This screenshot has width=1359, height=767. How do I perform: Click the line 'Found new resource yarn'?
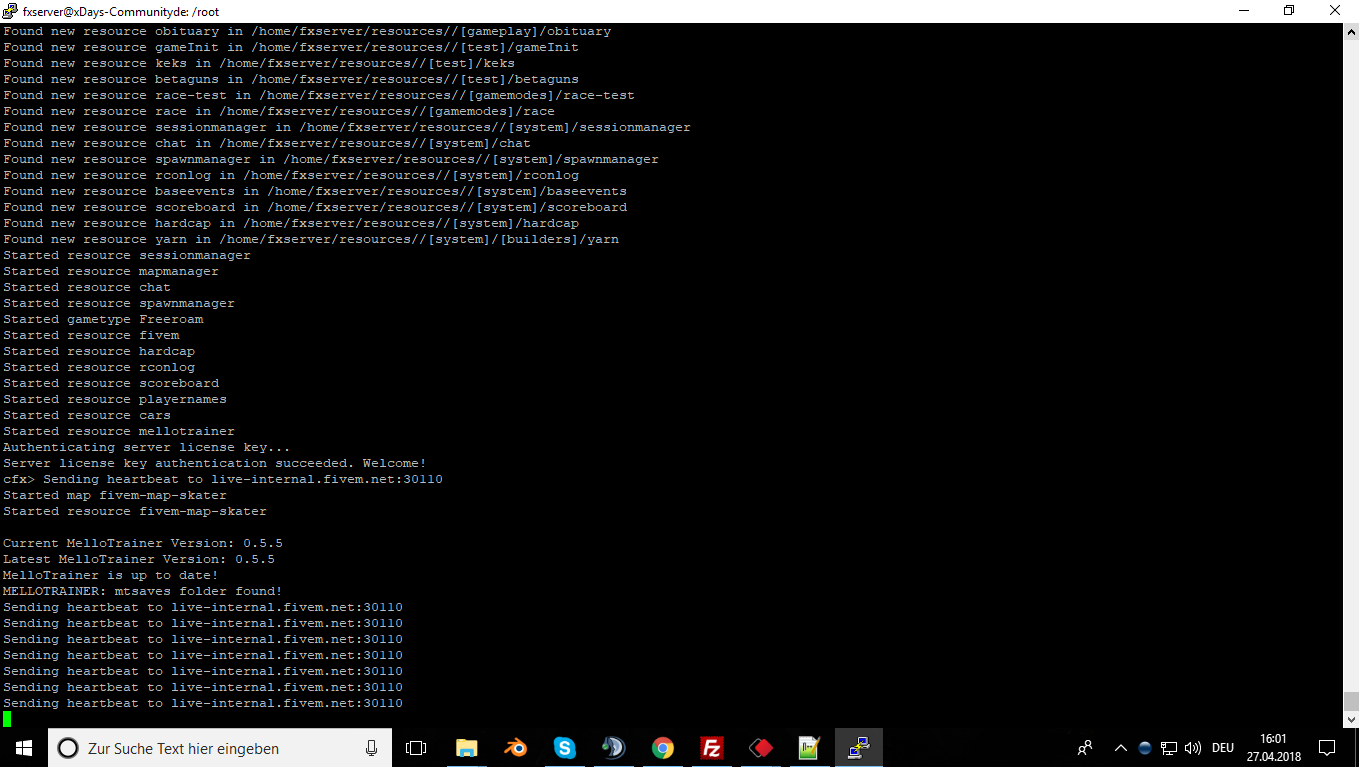pyautogui.click(x=311, y=239)
